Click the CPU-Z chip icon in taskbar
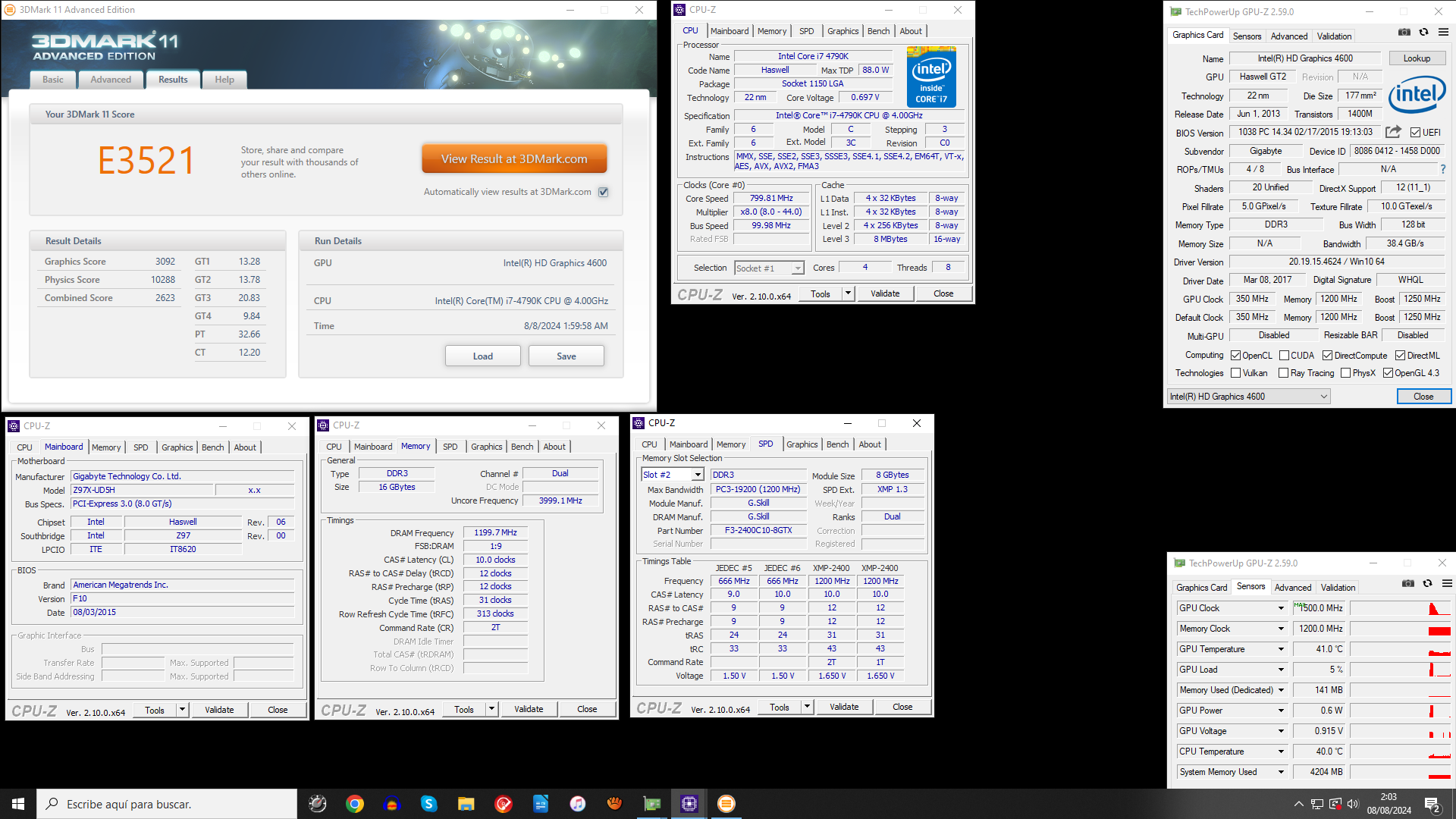This screenshot has width=1456, height=819. (x=689, y=804)
